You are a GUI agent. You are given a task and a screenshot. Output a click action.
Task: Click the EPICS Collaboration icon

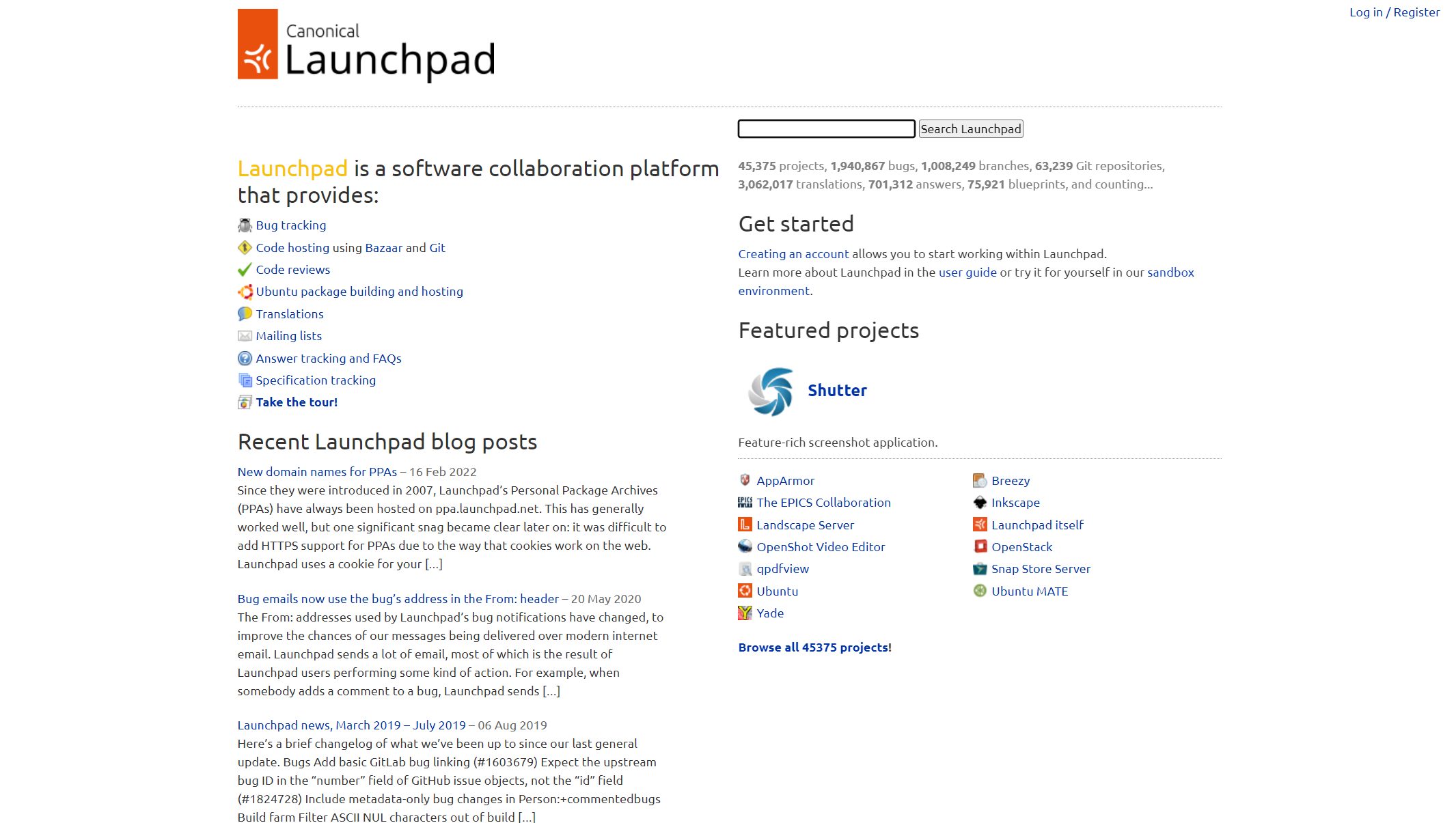click(745, 502)
